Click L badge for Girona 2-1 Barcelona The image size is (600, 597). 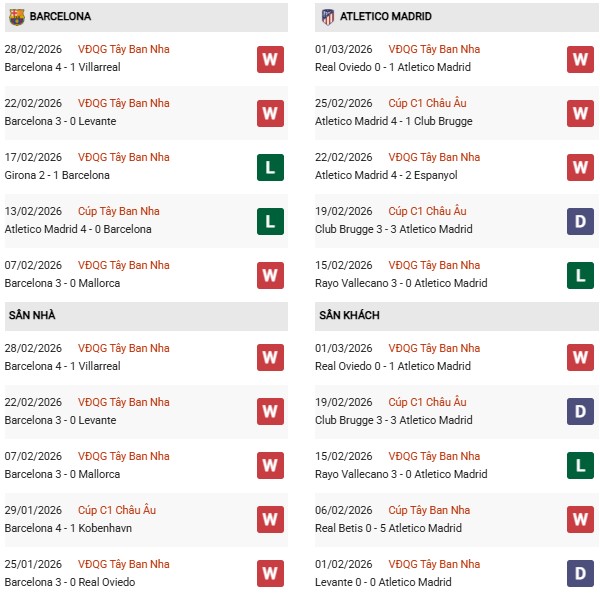coord(270,167)
